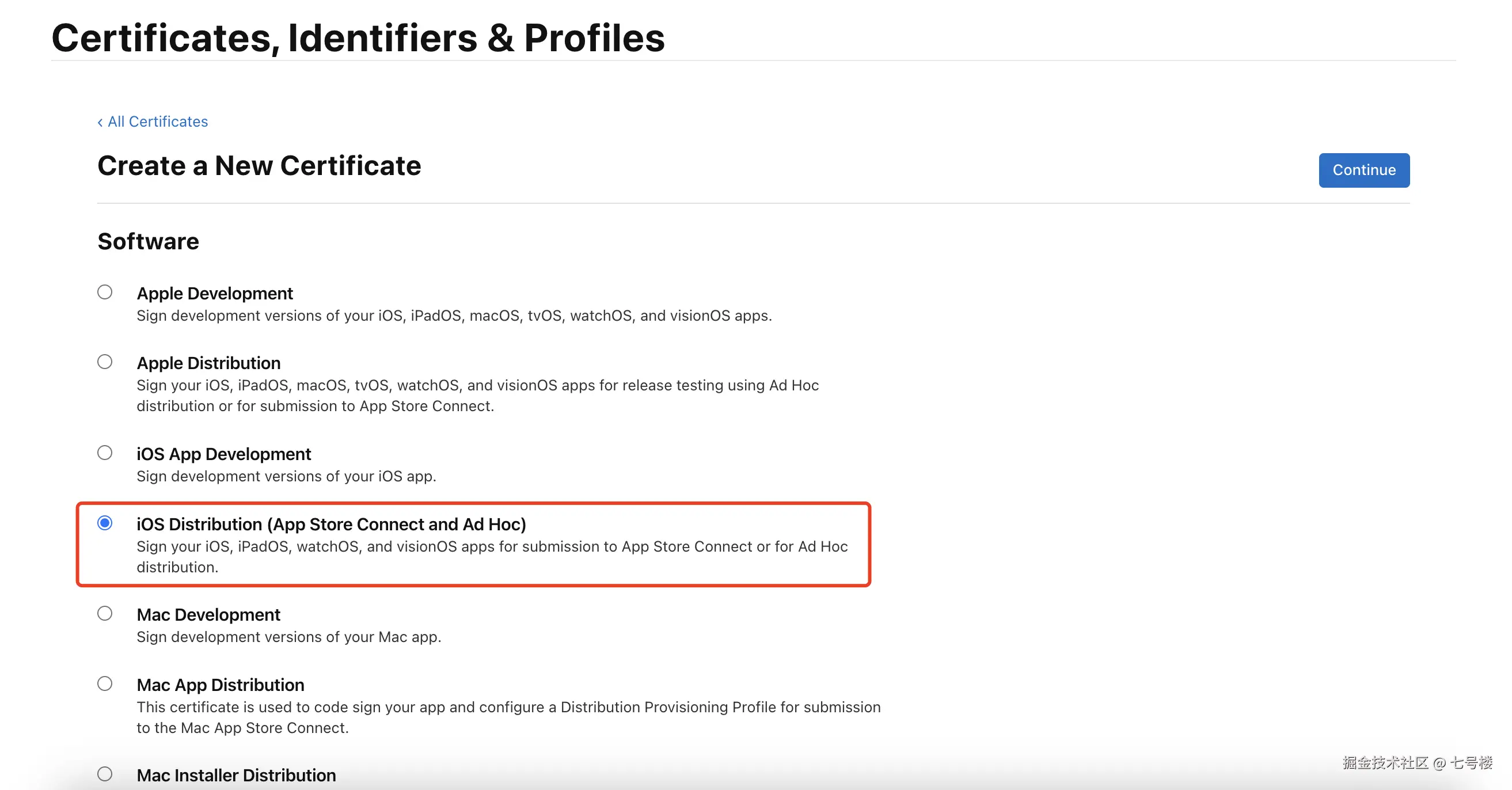Viewport: 1512px width, 790px height.
Task: Click the "Apple Development" option title text
Action: point(214,294)
